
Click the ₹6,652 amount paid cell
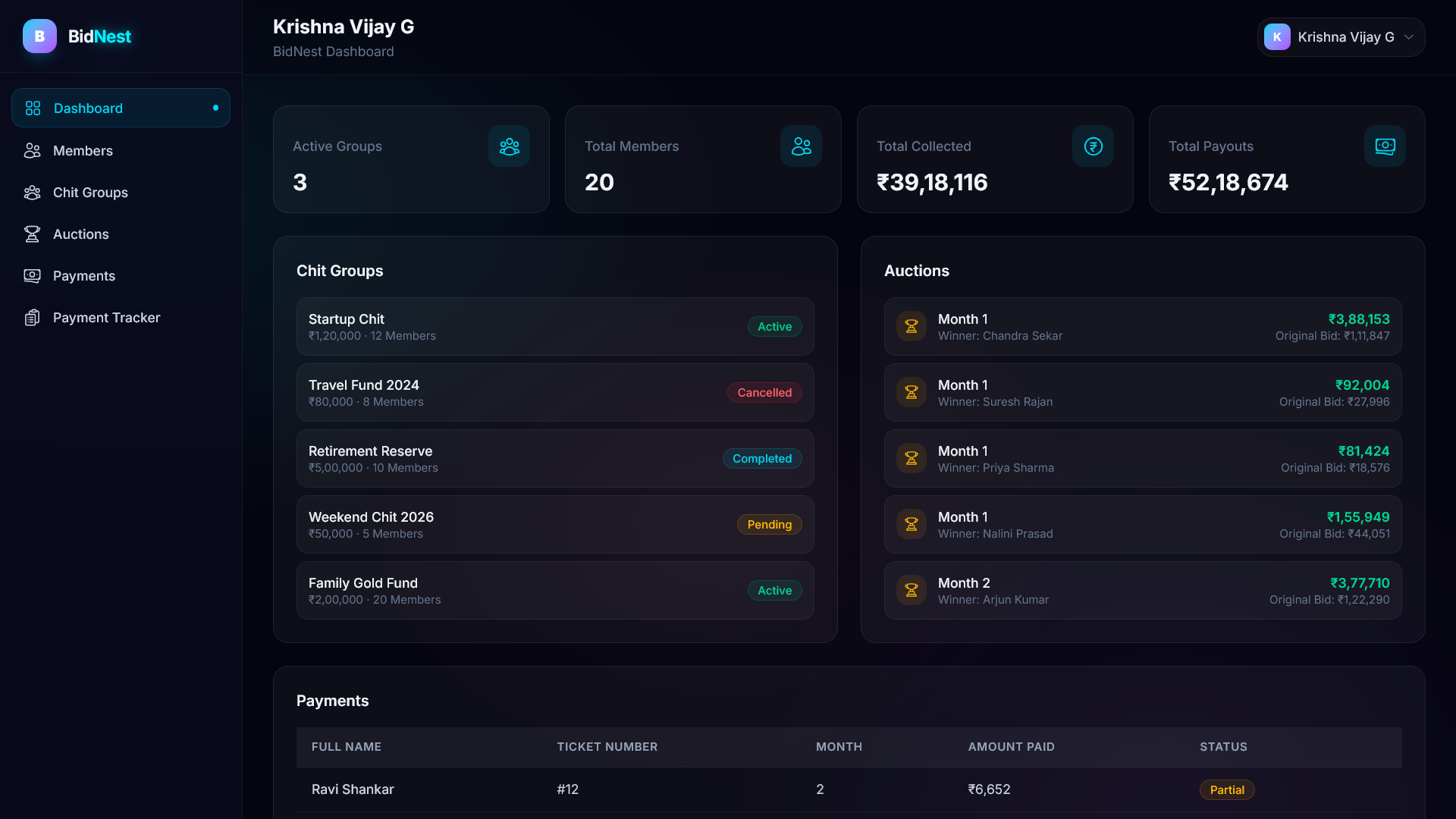pyautogui.click(x=989, y=789)
